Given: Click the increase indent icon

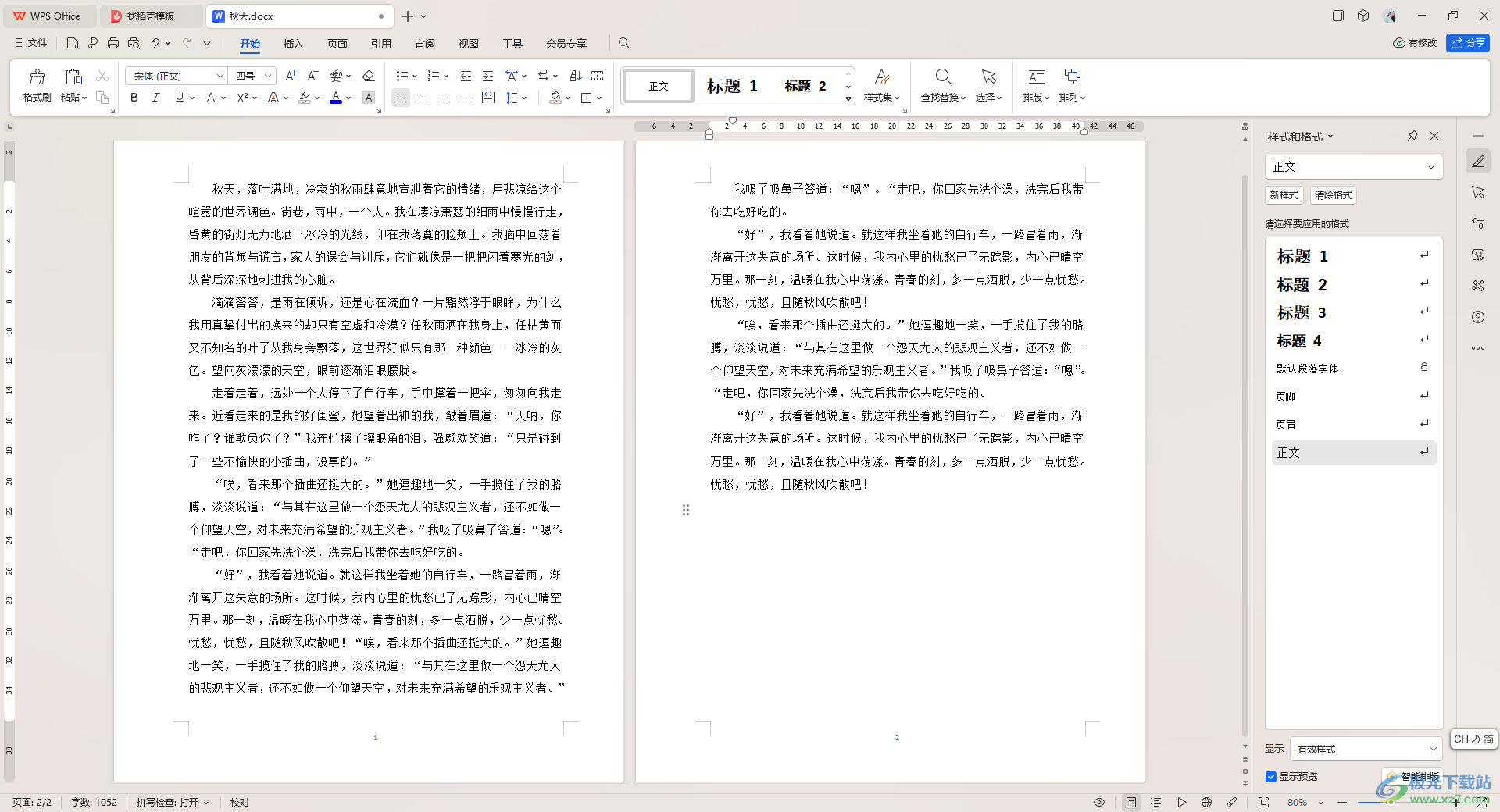Looking at the screenshot, I should (x=487, y=76).
